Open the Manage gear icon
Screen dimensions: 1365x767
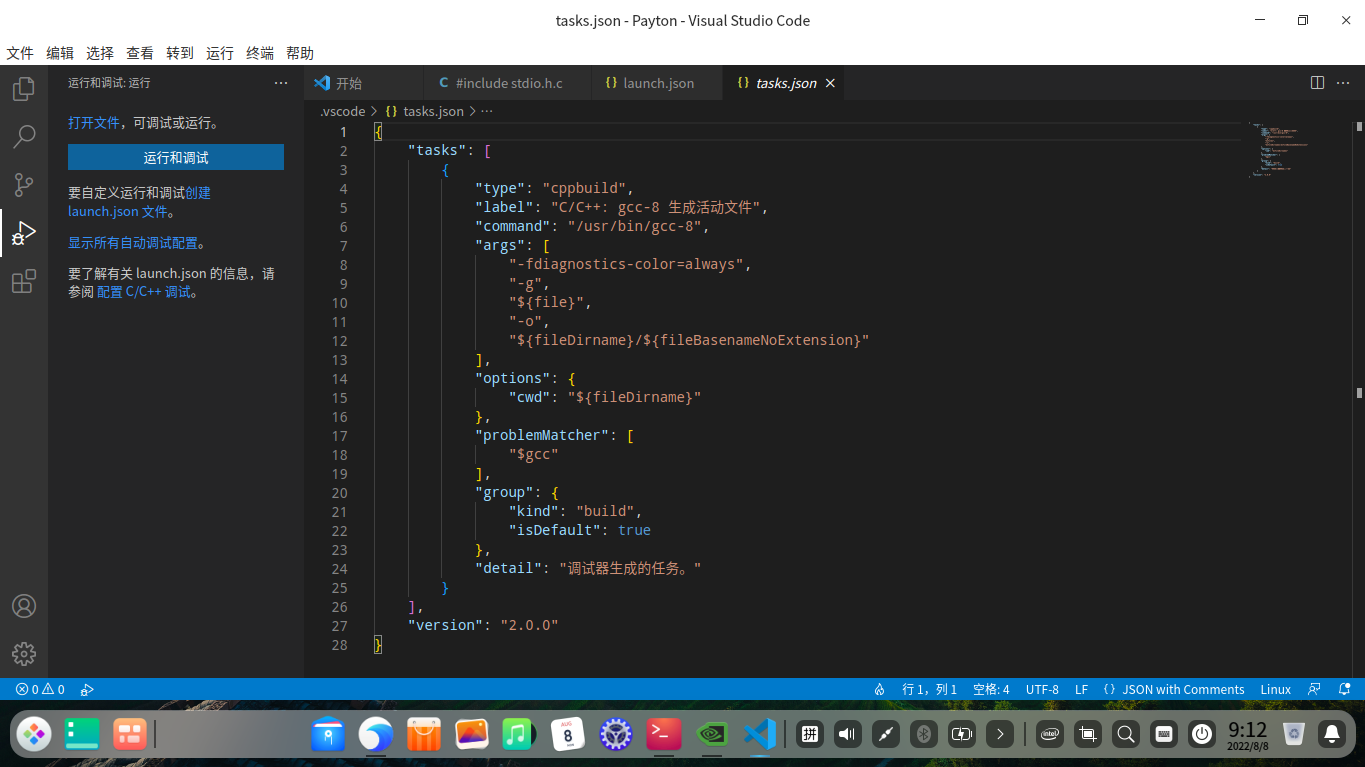(x=24, y=654)
